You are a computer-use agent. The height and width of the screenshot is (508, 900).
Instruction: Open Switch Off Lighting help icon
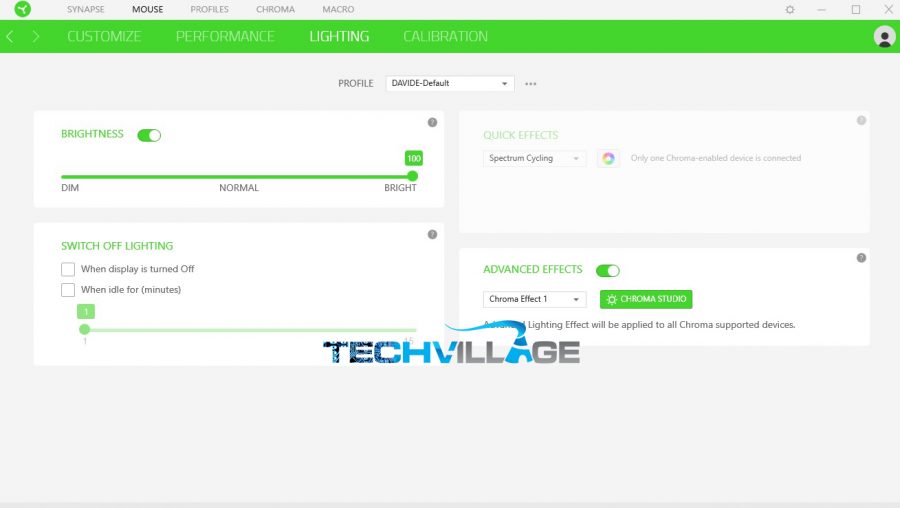coord(432,234)
